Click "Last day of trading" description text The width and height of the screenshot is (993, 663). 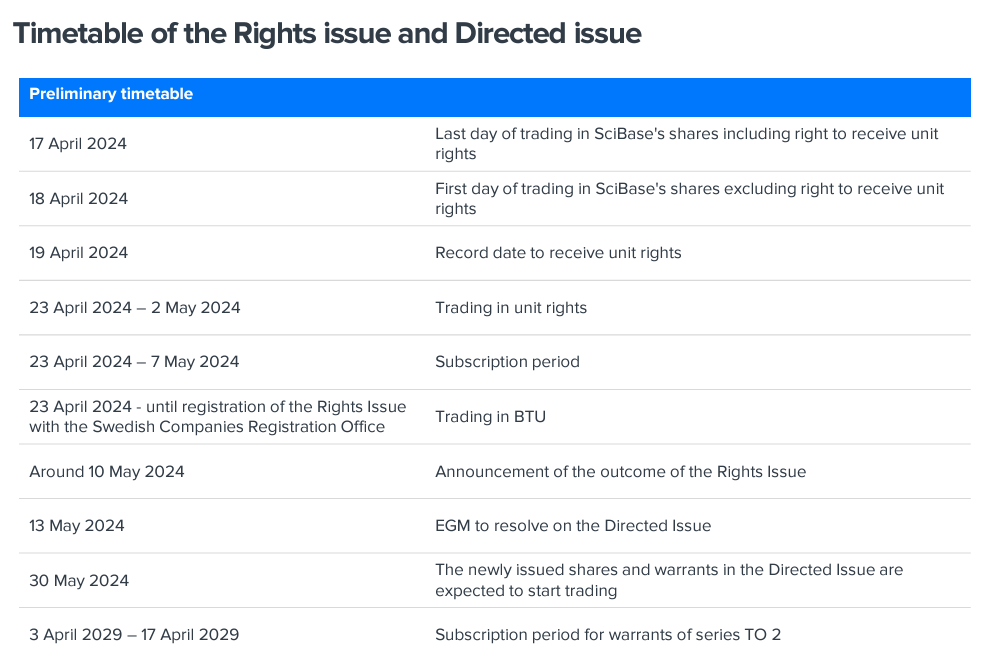pos(686,144)
